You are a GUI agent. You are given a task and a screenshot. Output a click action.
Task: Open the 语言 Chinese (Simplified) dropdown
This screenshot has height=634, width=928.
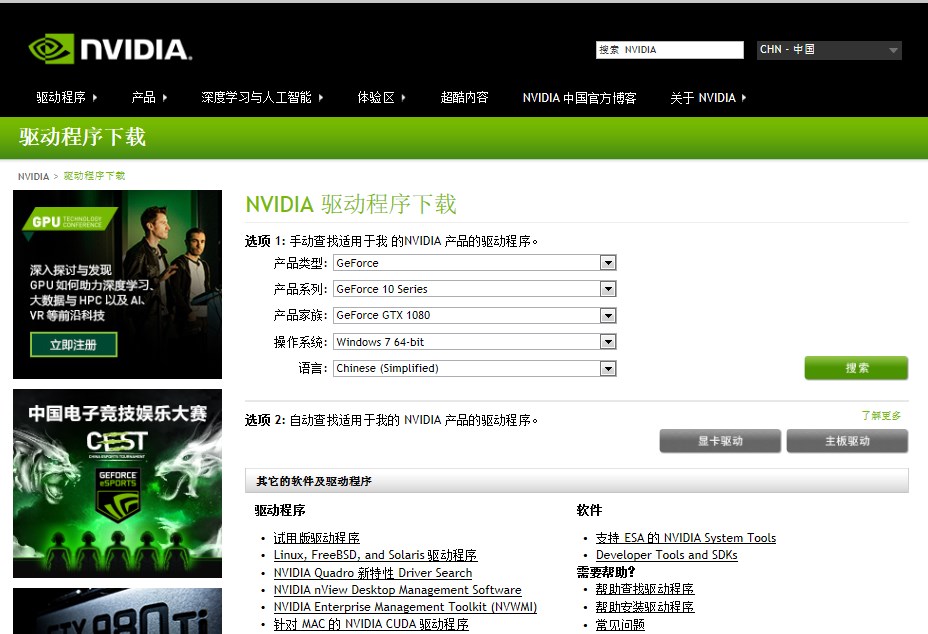coord(475,368)
